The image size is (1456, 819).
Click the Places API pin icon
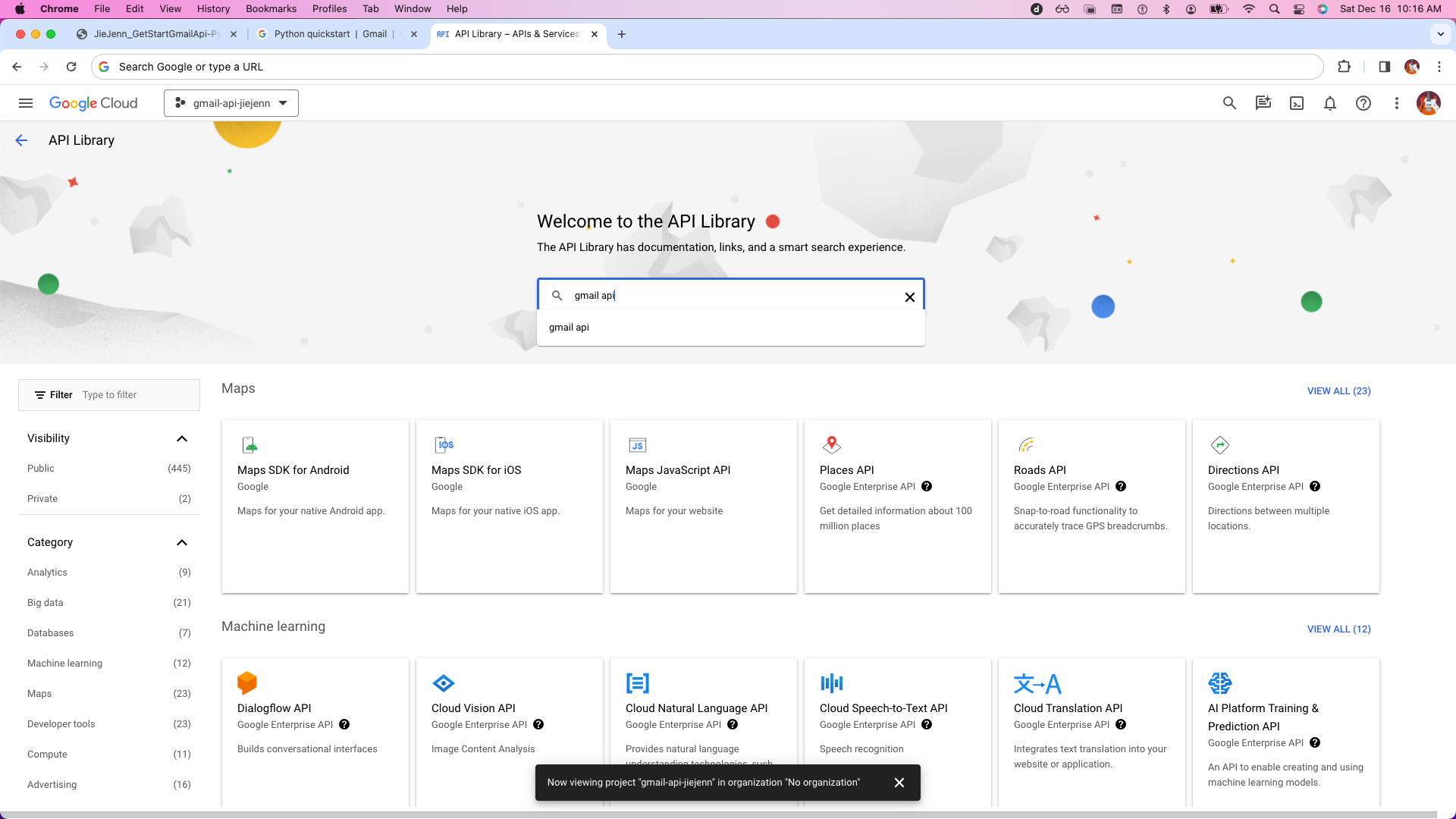coord(832,445)
